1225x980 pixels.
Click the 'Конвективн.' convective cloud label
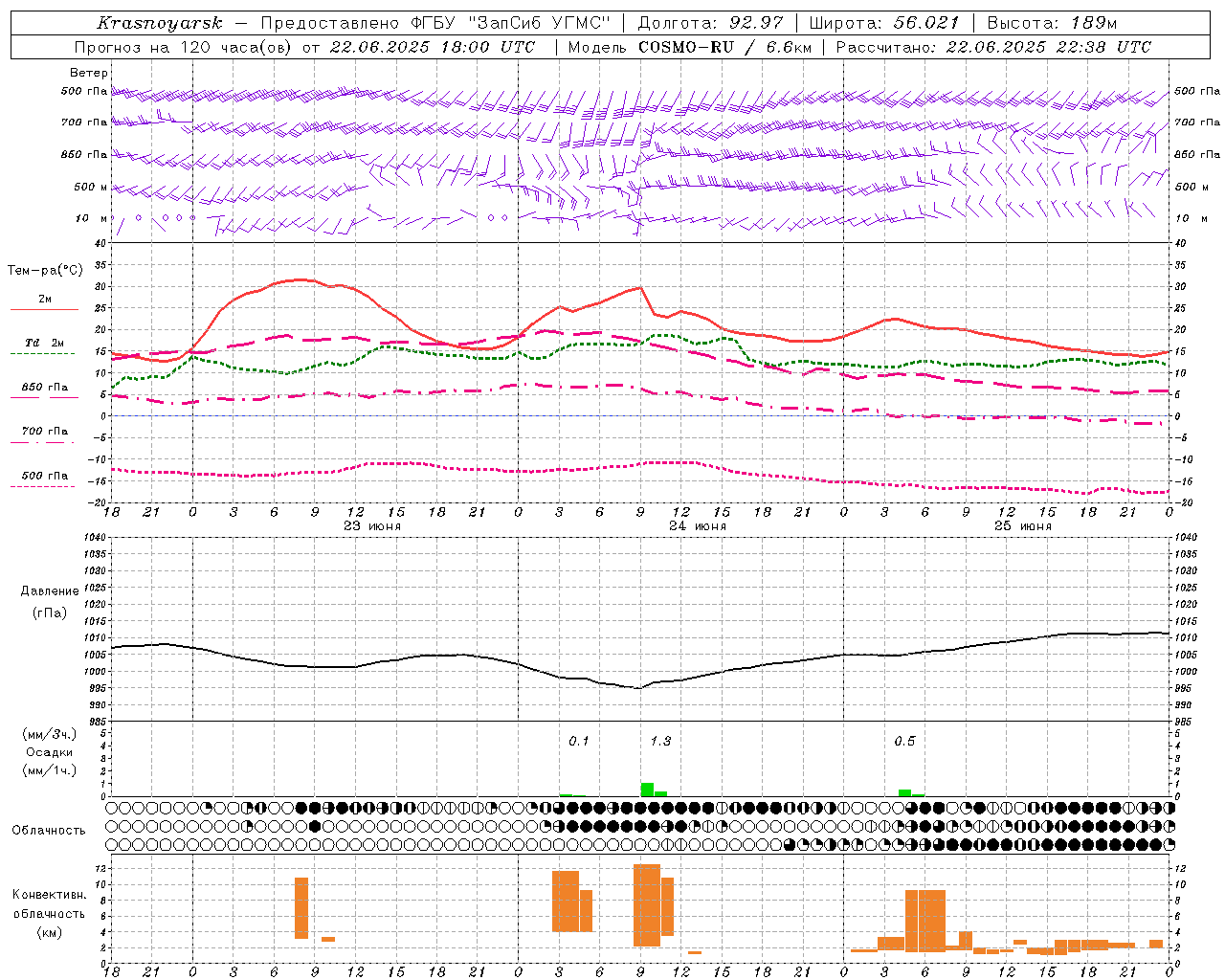50,895
